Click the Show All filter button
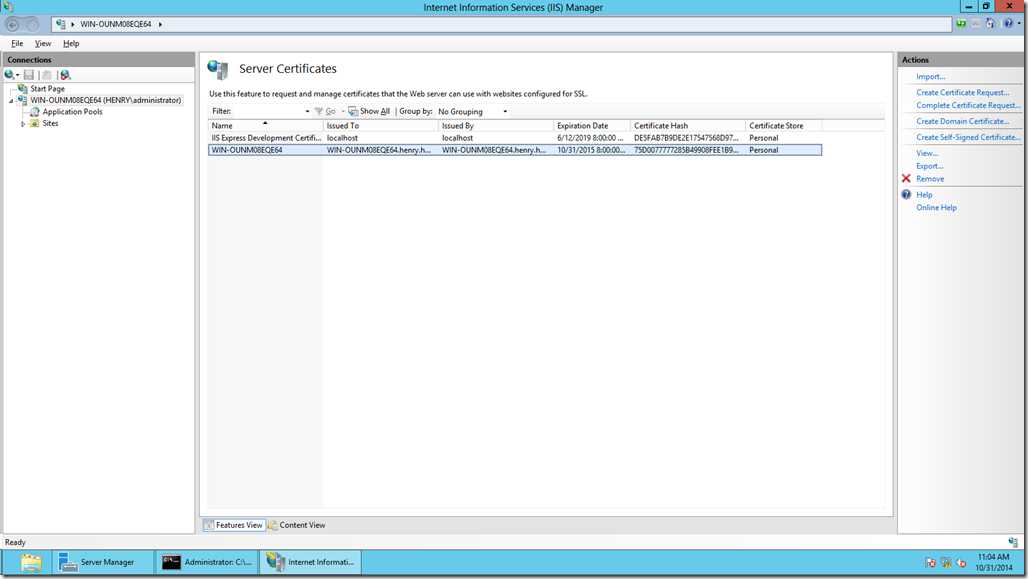This screenshot has width=1028, height=579. [369, 111]
